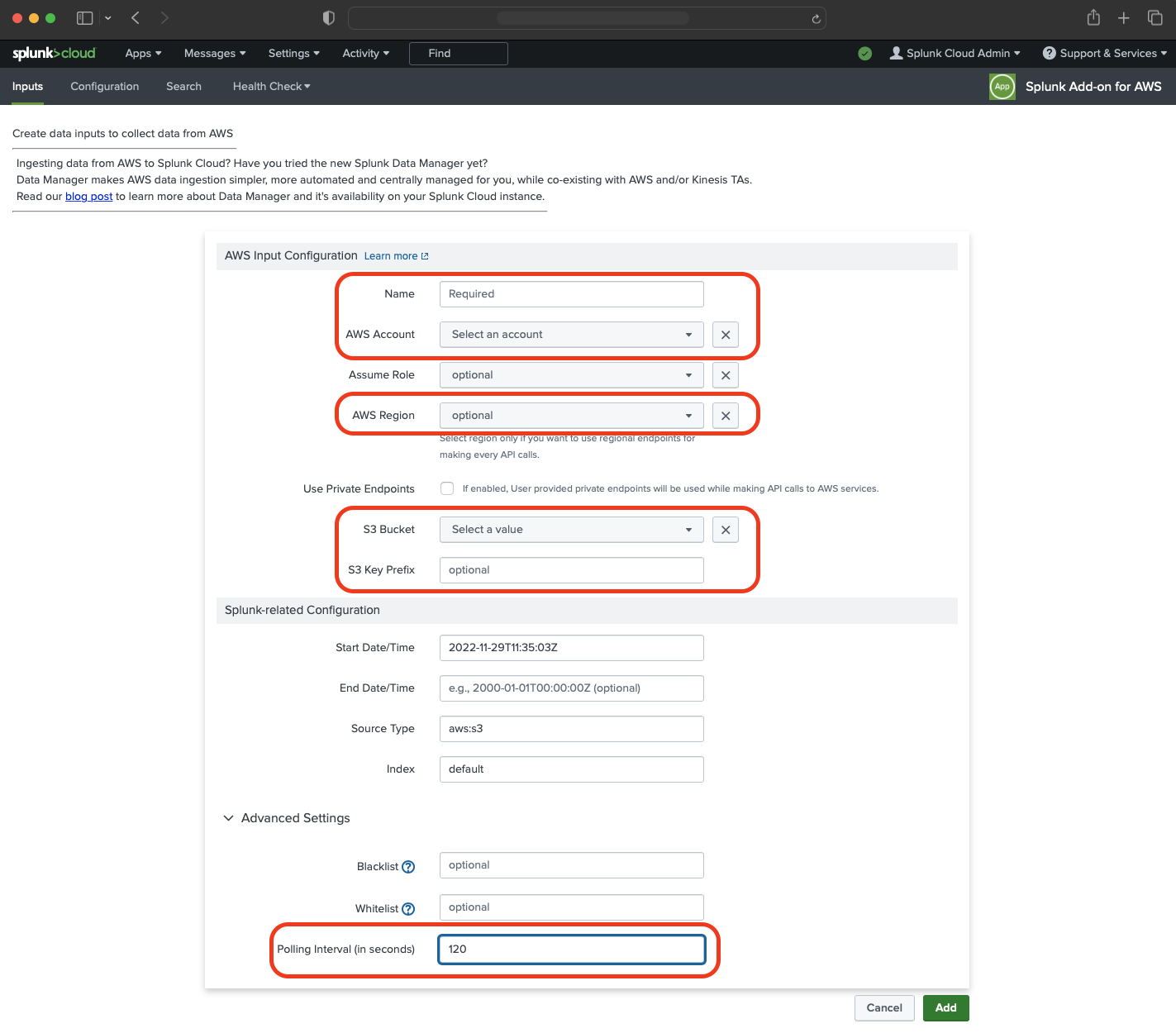
Task: Clear the S3 Bucket selection with X
Action: tap(726, 530)
